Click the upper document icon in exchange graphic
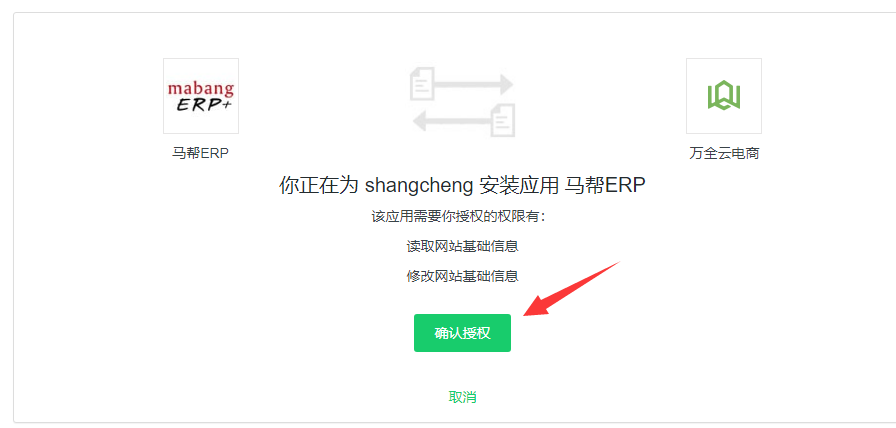This screenshot has width=896, height=428. pyautogui.click(x=422, y=85)
